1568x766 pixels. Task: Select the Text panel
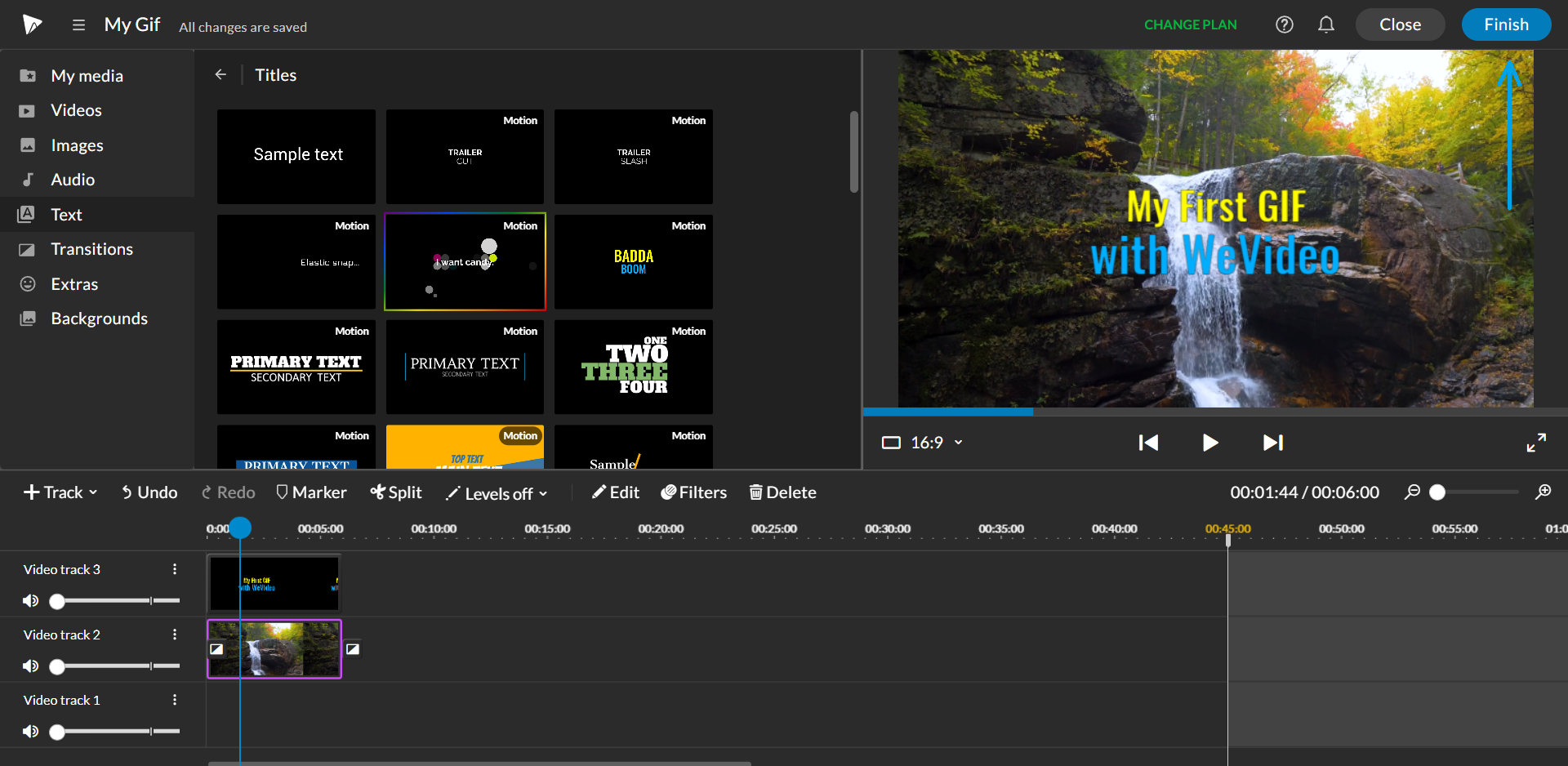click(x=97, y=215)
